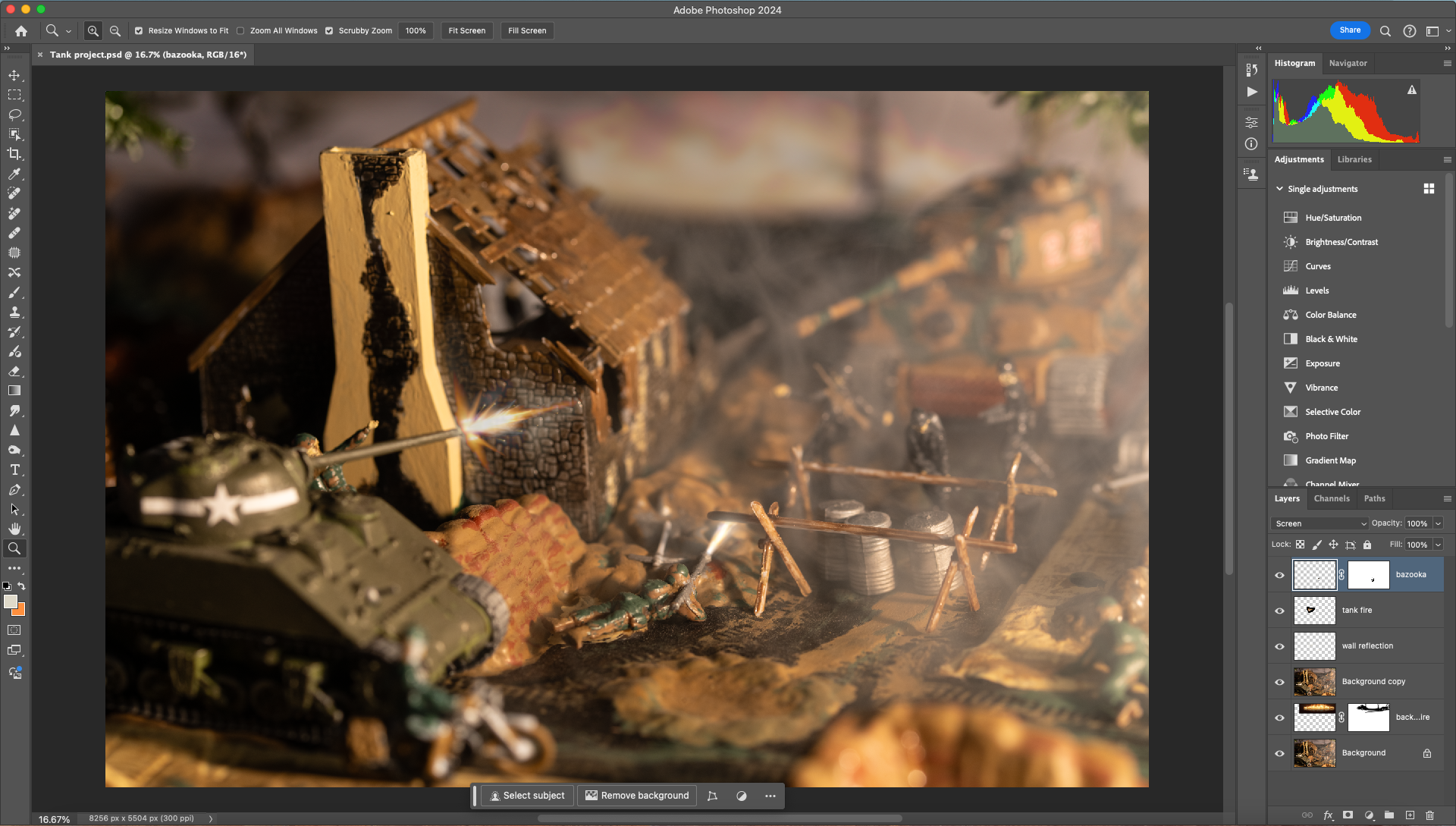Select the Gradient tool

14,391
